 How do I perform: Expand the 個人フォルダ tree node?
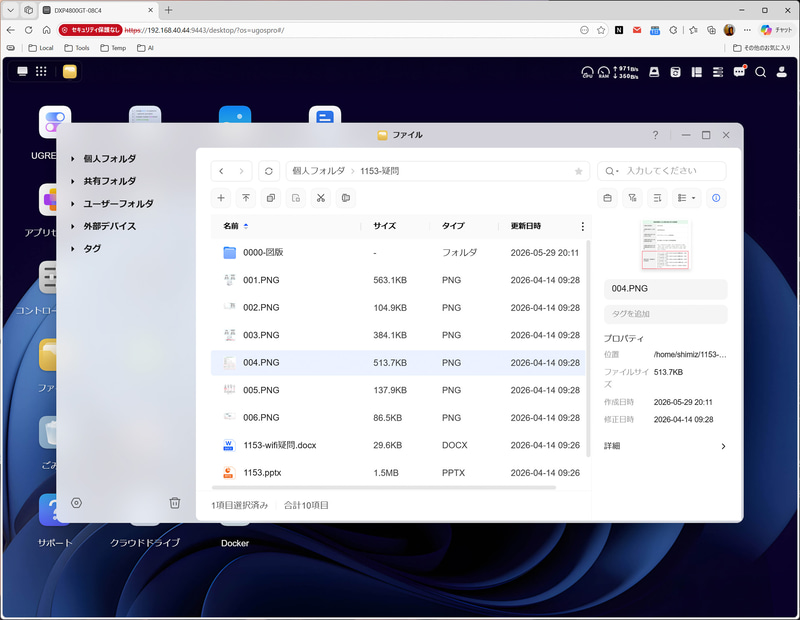(x=73, y=159)
